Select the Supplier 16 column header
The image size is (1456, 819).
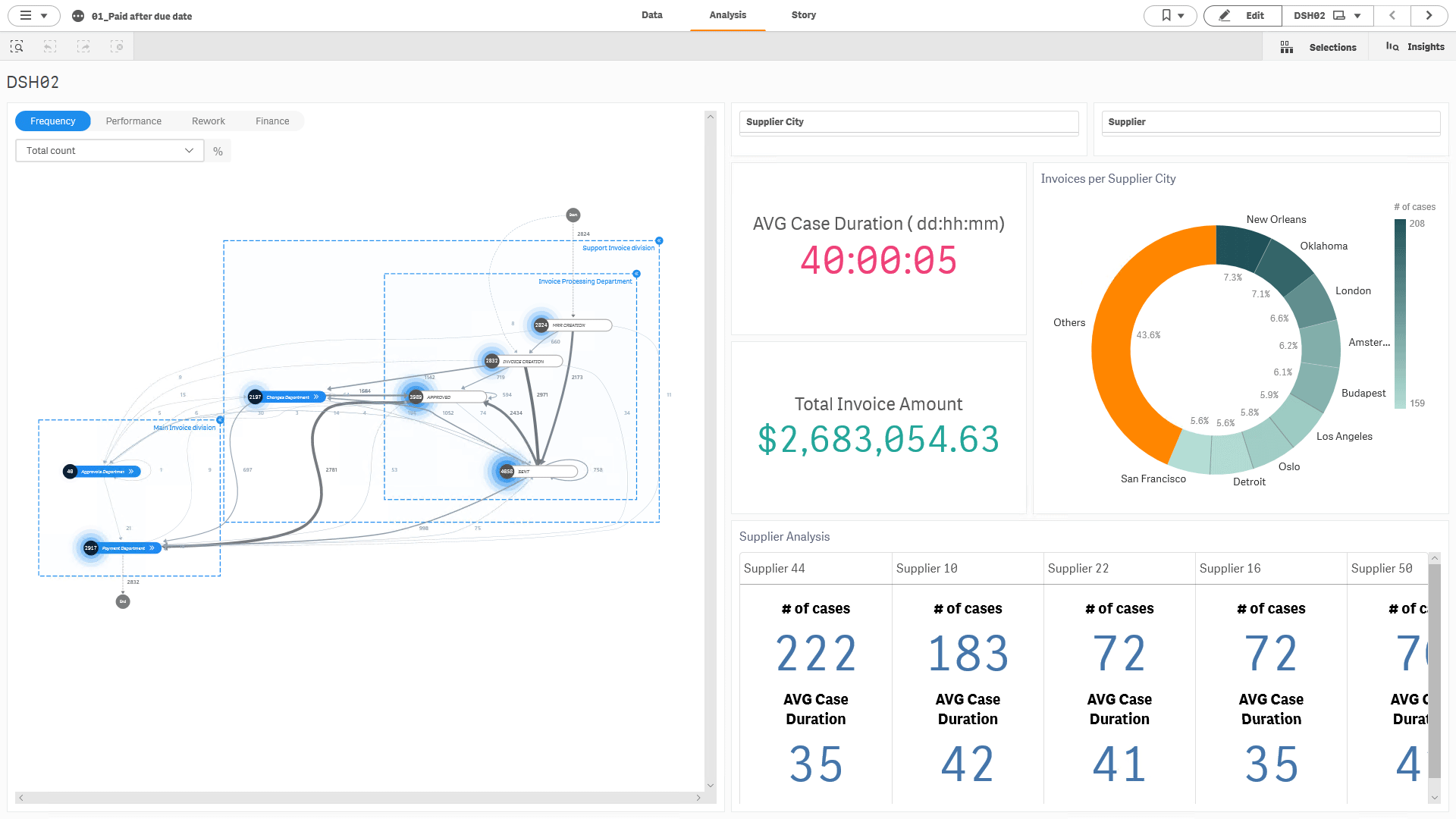pyautogui.click(x=1271, y=569)
